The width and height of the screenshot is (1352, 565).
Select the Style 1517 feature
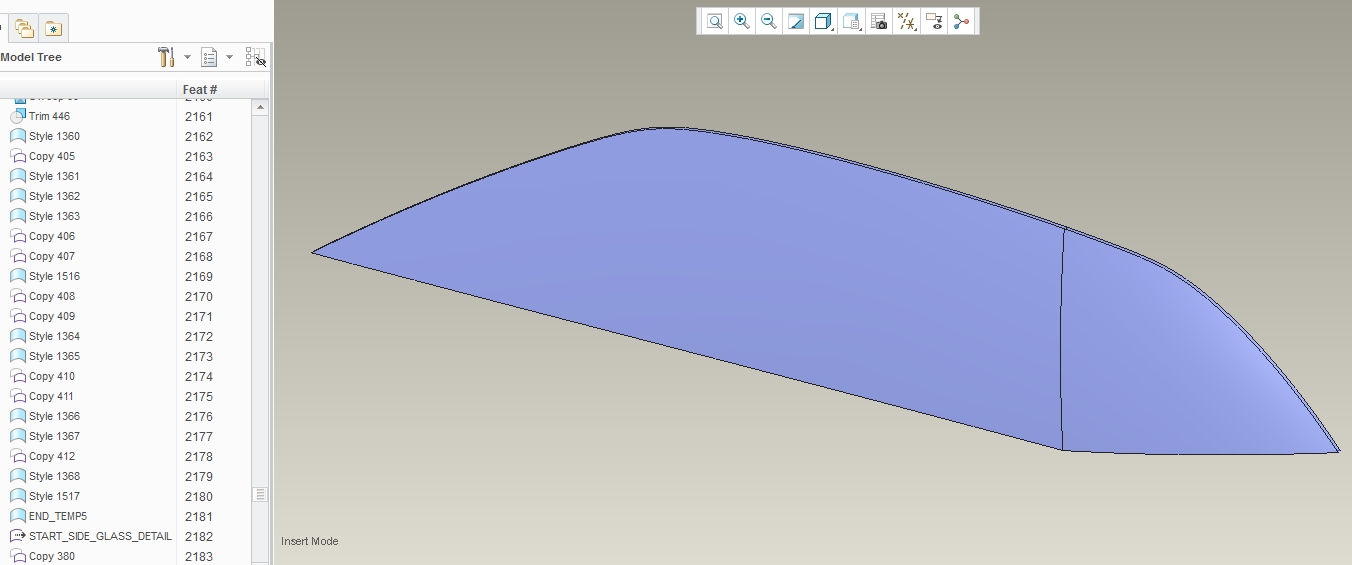click(54, 496)
